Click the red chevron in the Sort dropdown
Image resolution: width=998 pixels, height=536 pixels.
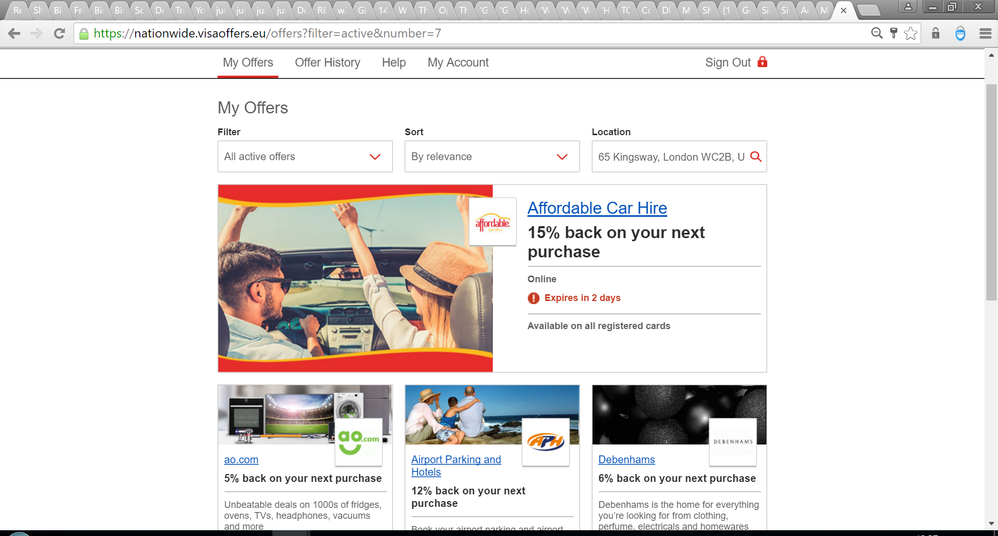click(562, 157)
